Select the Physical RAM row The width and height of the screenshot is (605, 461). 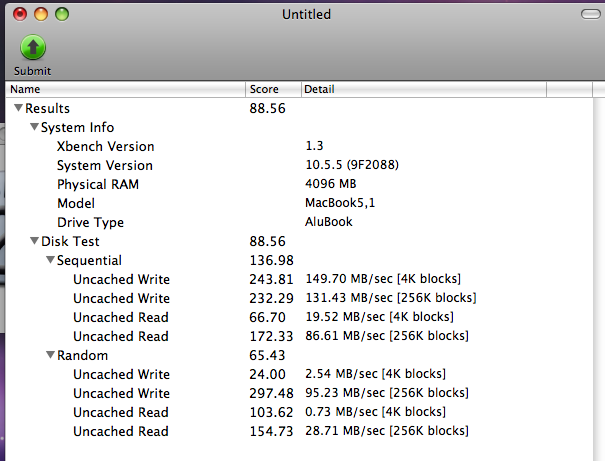click(299, 184)
